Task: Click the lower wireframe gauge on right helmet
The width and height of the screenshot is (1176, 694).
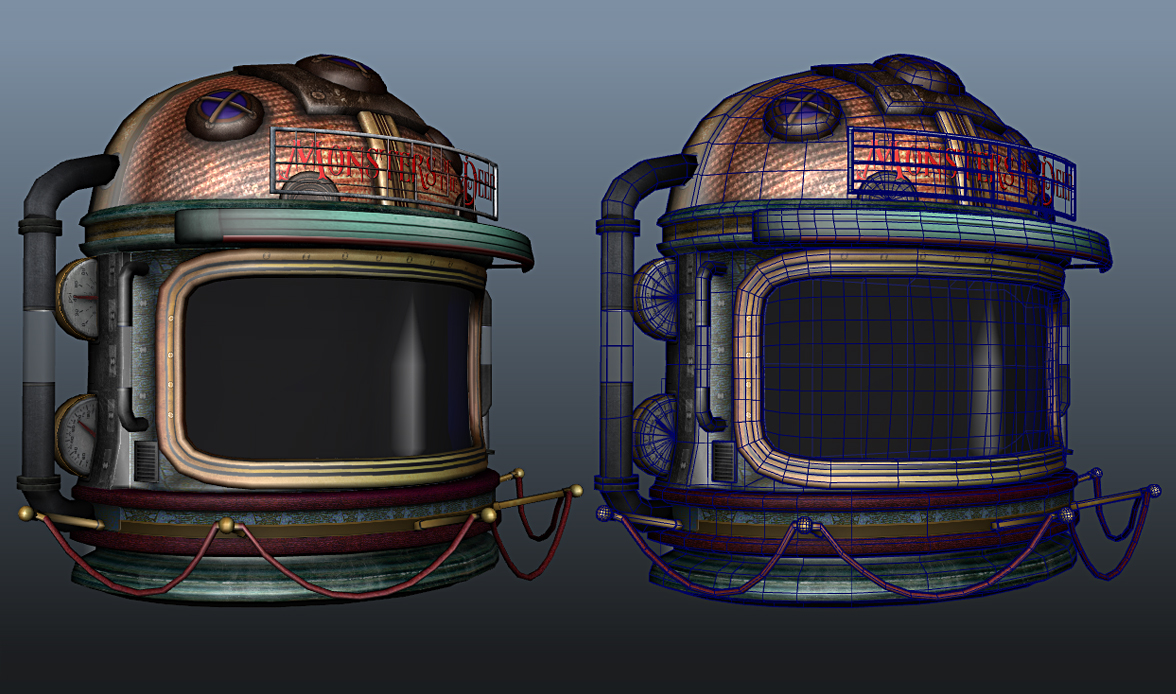Action: (x=651, y=432)
